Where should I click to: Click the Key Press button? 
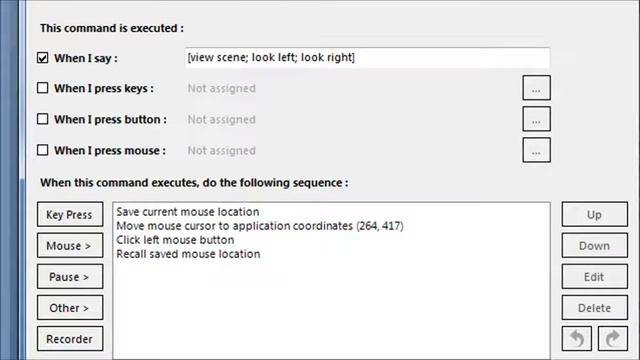[70, 214]
